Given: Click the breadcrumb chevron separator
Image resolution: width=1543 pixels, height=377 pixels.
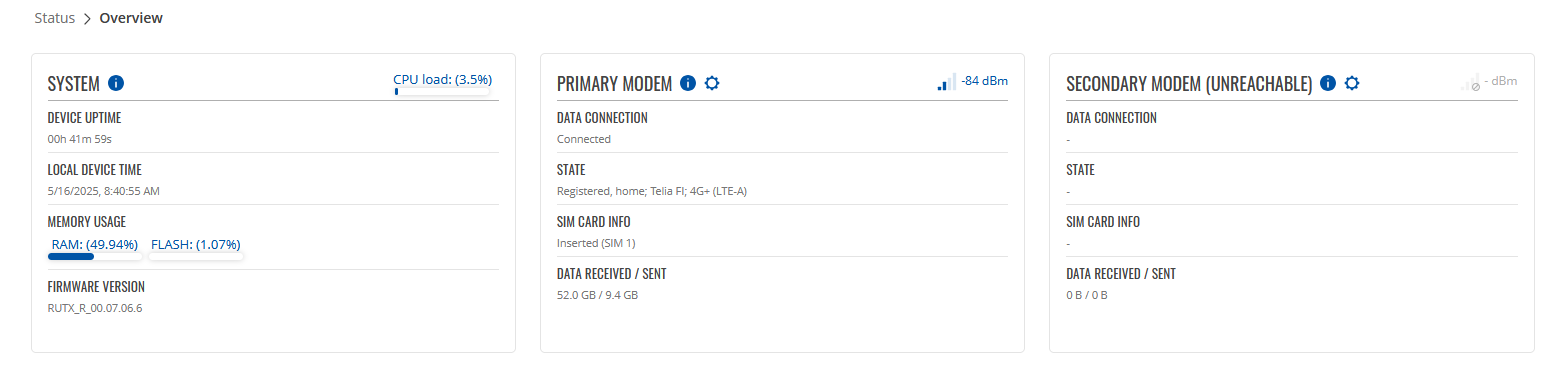Looking at the screenshot, I should point(87,19).
